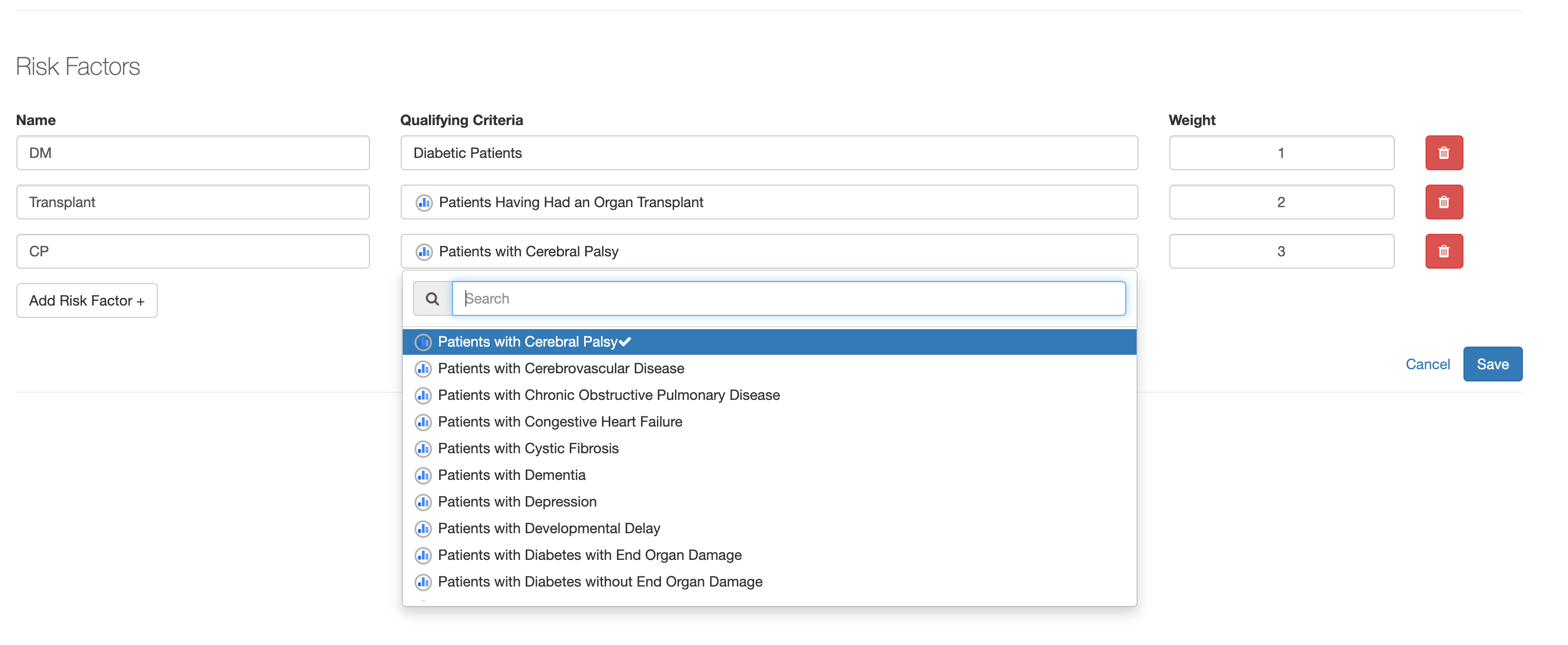The height and width of the screenshot is (645, 1568).
Task: Collapse the Cerebral Palsy criteria dropdown
Action: point(769,252)
